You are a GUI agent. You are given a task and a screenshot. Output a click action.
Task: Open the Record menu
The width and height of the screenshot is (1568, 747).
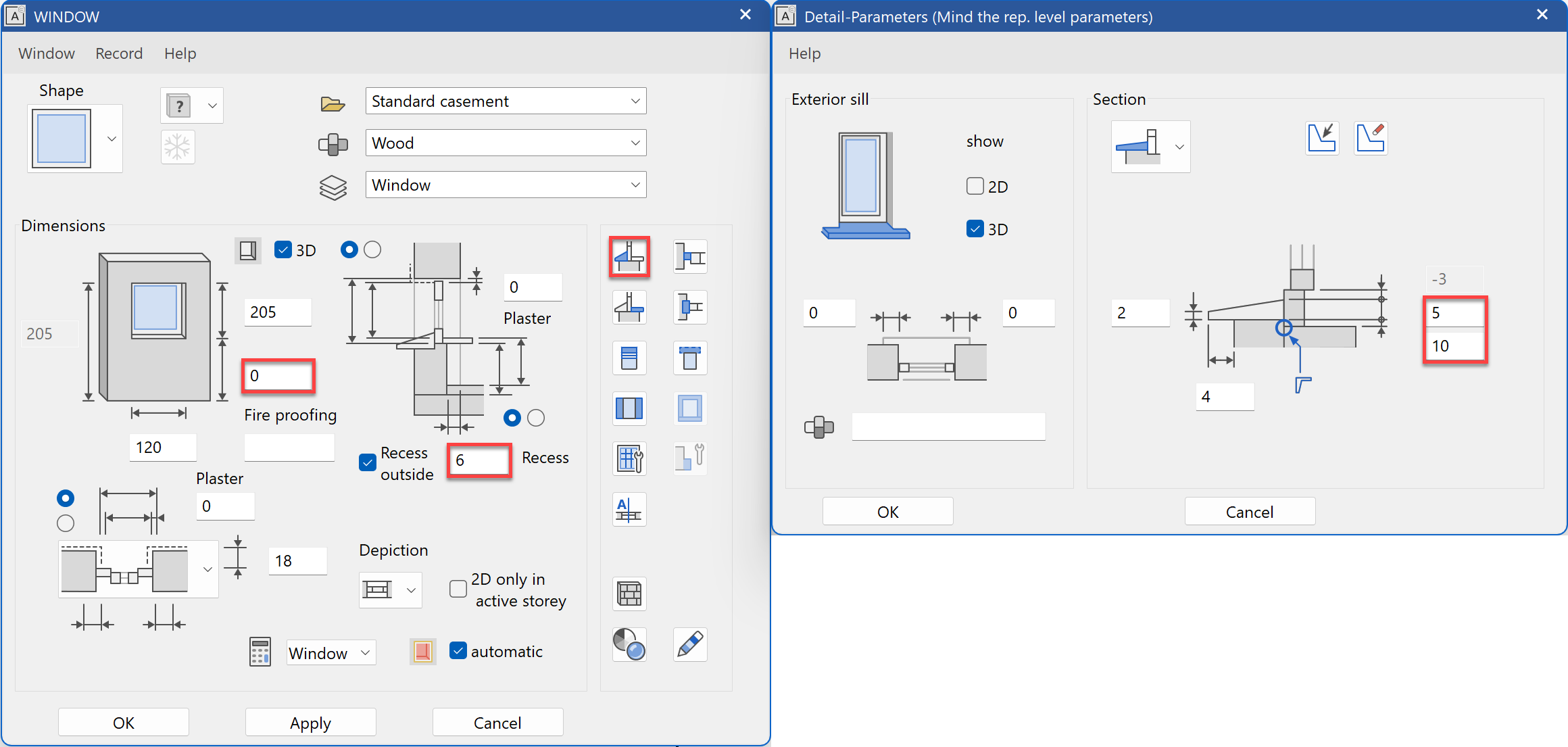(x=119, y=53)
